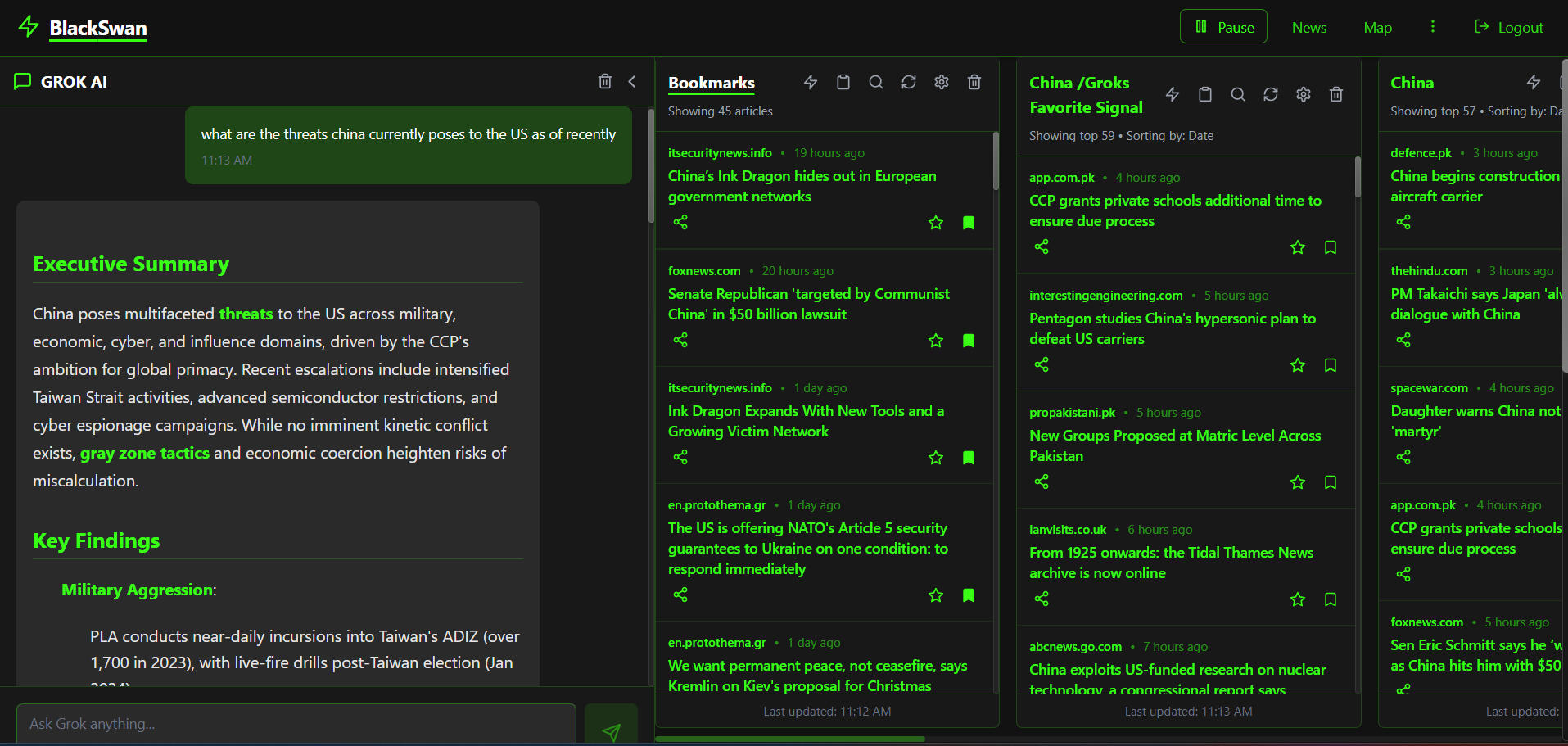This screenshot has height=746, width=1568.
Task: Open the three-dot overflow menu in navbar
Action: click(1433, 27)
